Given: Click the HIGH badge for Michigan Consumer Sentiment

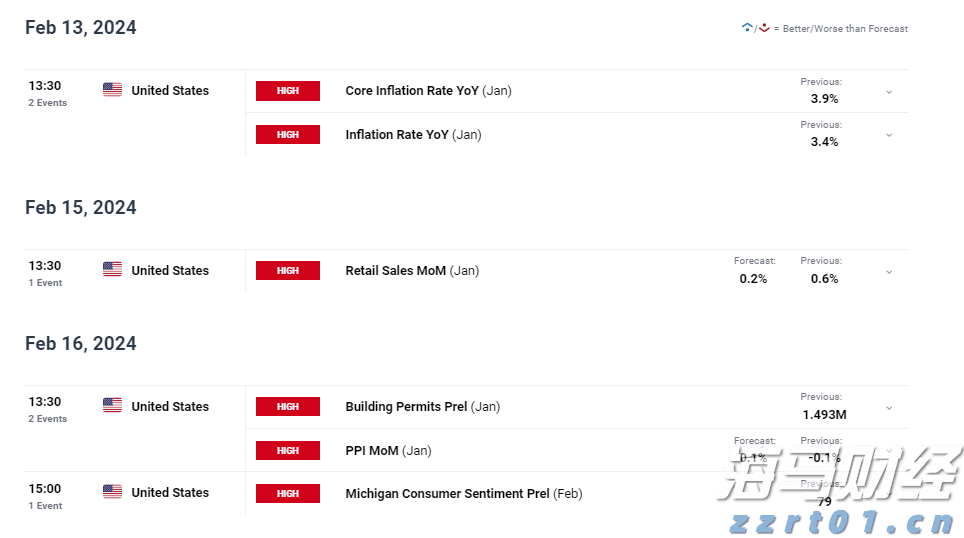Looking at the screenshot, I should tap(288, 494).
